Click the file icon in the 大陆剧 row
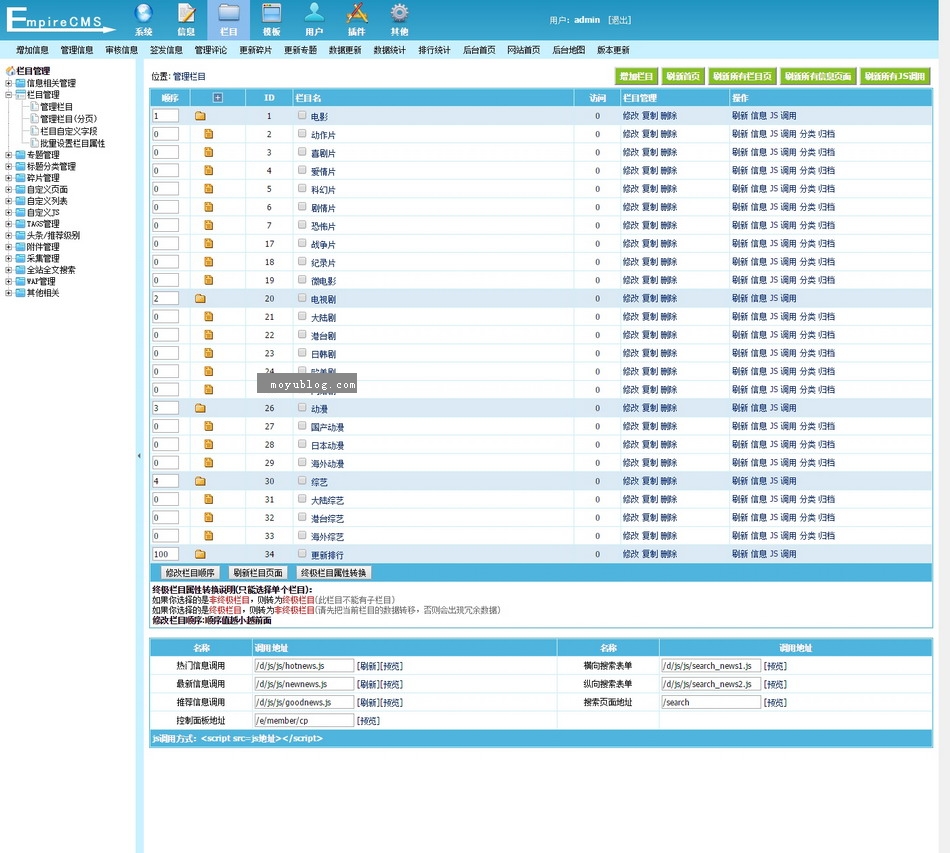The image size is (950, 853). click(208, 316)
